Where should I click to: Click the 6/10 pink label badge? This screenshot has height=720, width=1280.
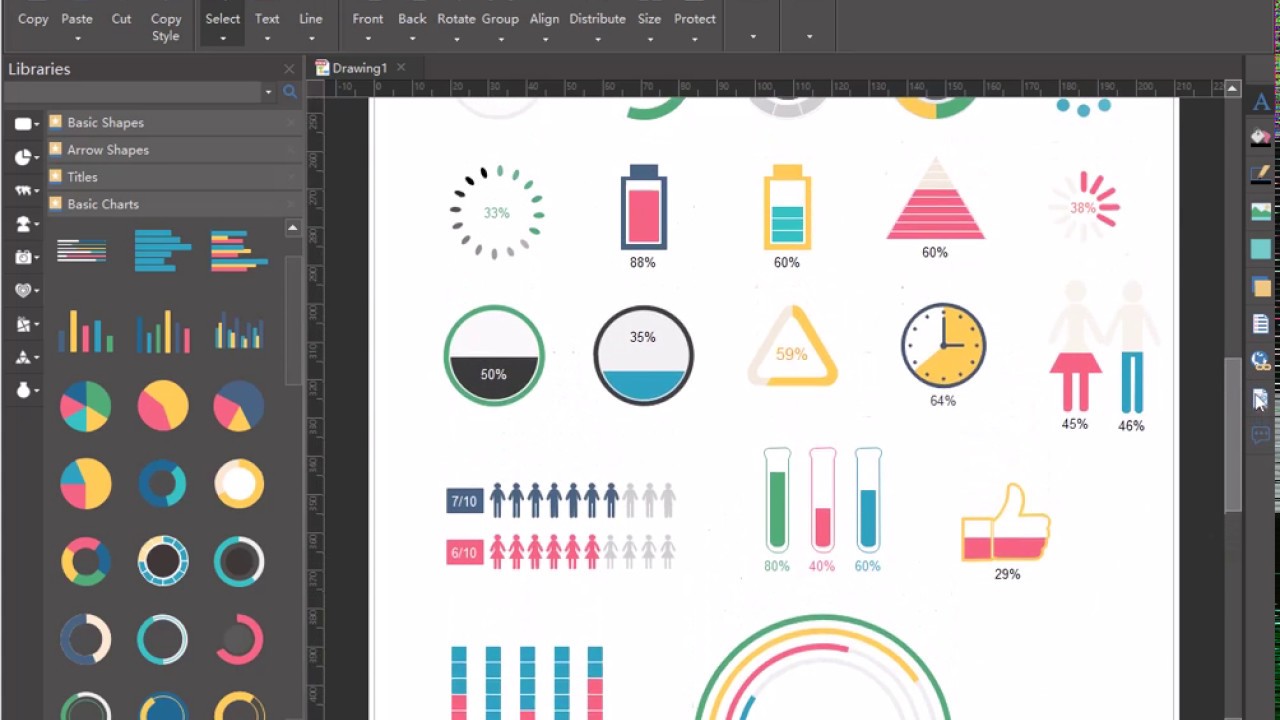click(x=464, y=552)
